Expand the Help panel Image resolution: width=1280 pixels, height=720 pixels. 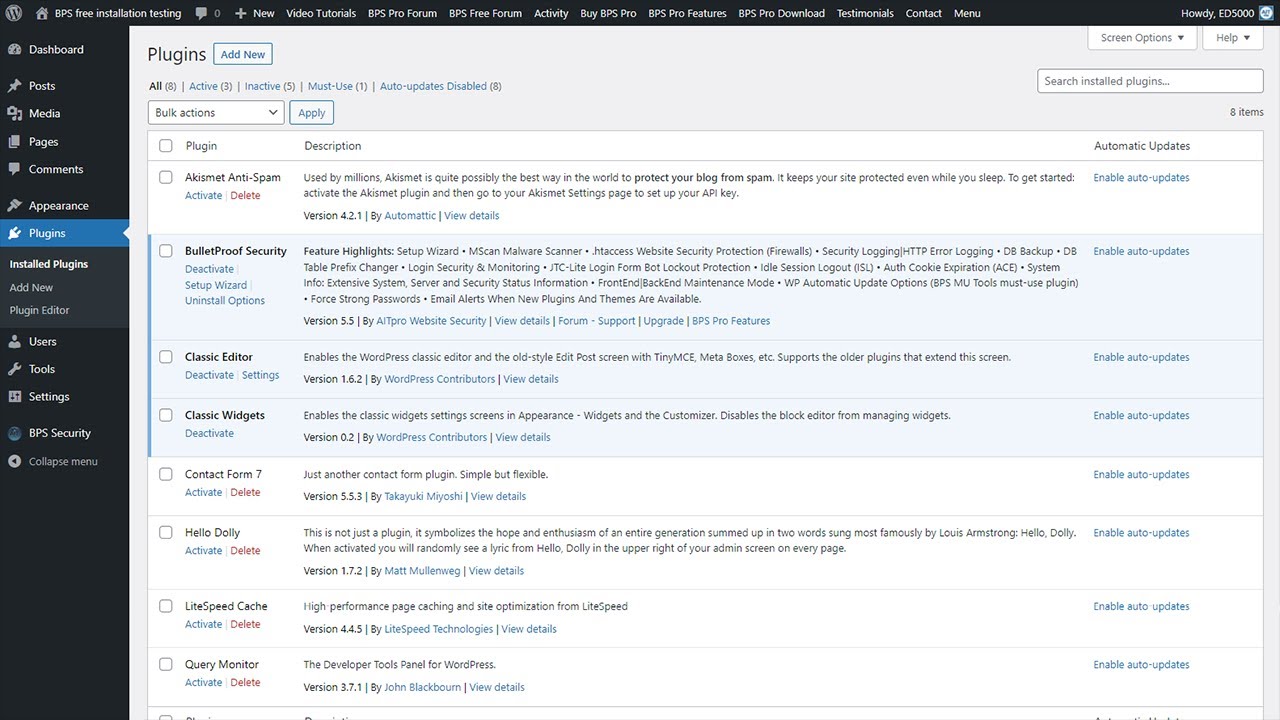1233,38
